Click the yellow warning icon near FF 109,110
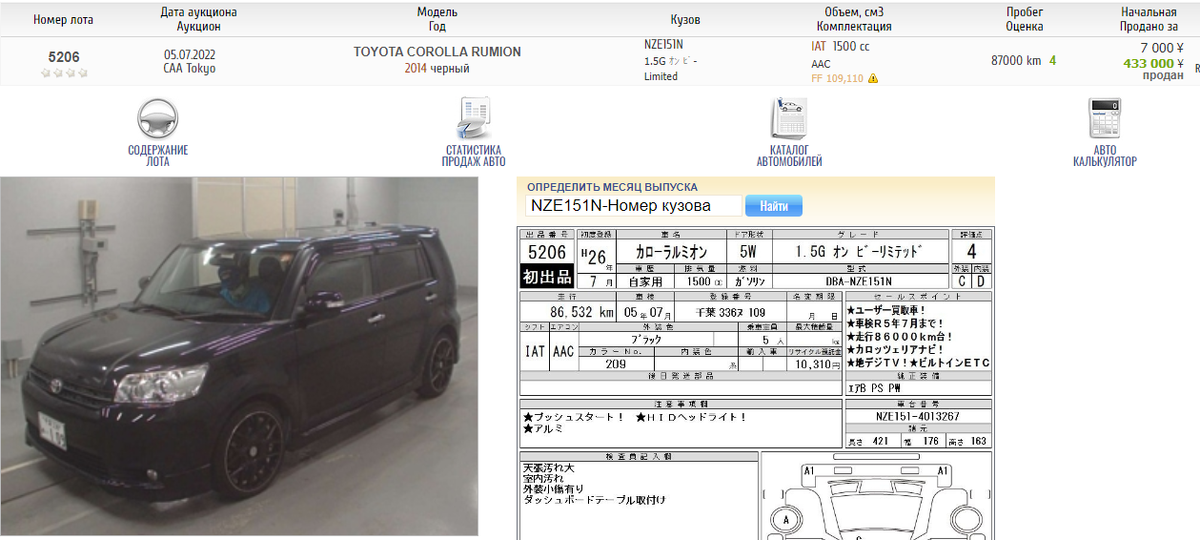This screenshot has height=540, width=1200. [x=873, y=78]
